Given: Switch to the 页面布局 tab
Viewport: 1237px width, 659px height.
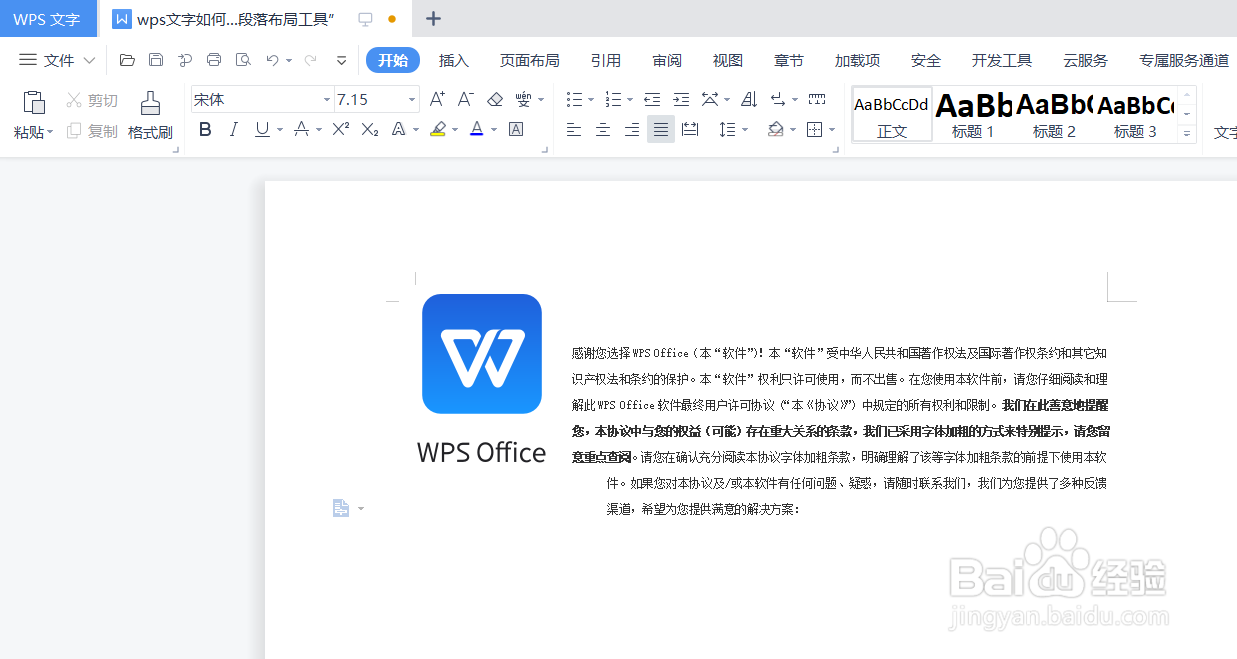Looking at the screenshot, I should point(530,60).
